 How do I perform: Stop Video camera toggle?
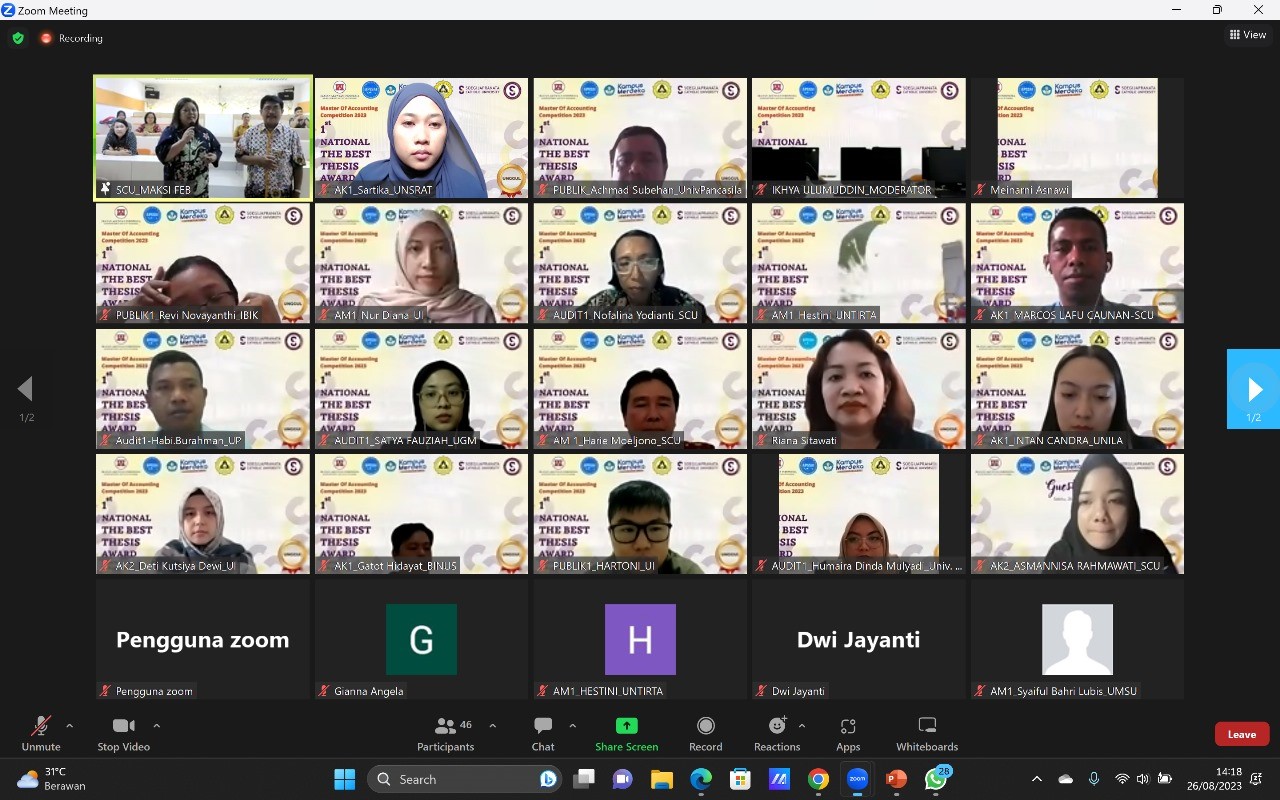click(123, 727)
